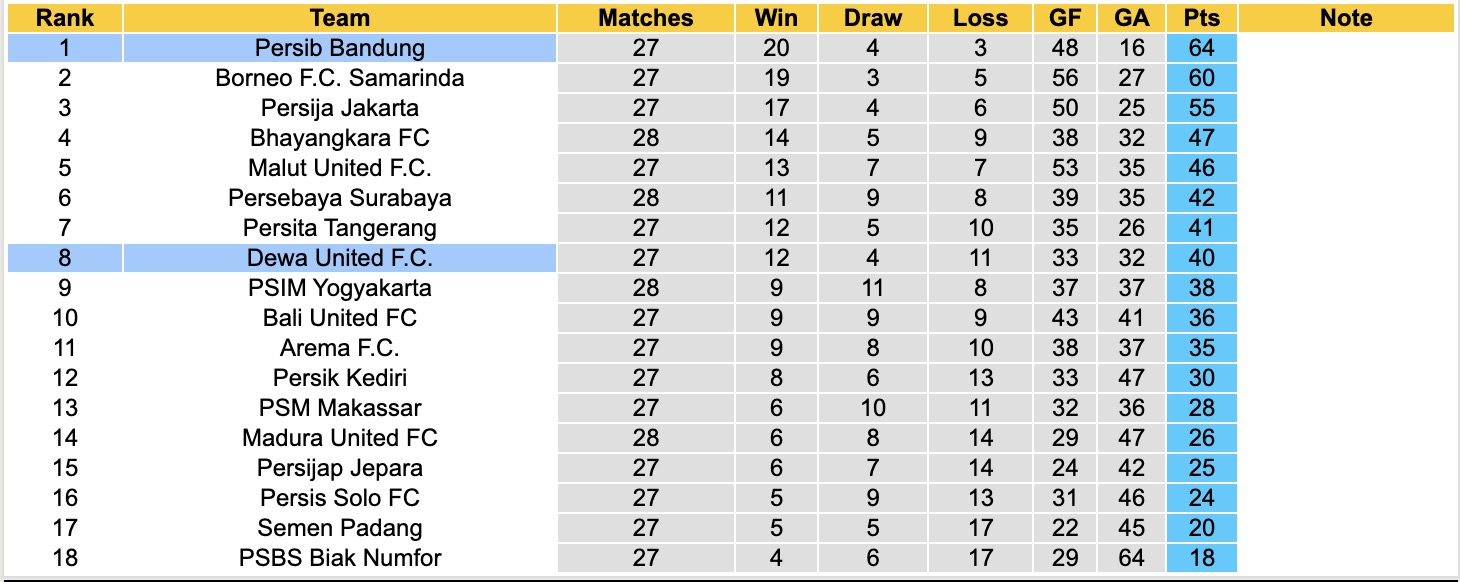Screen dimensions: 1460x582
Task: Open Borneo F.C. Samarinda team entry
Action: pos(340,78)
